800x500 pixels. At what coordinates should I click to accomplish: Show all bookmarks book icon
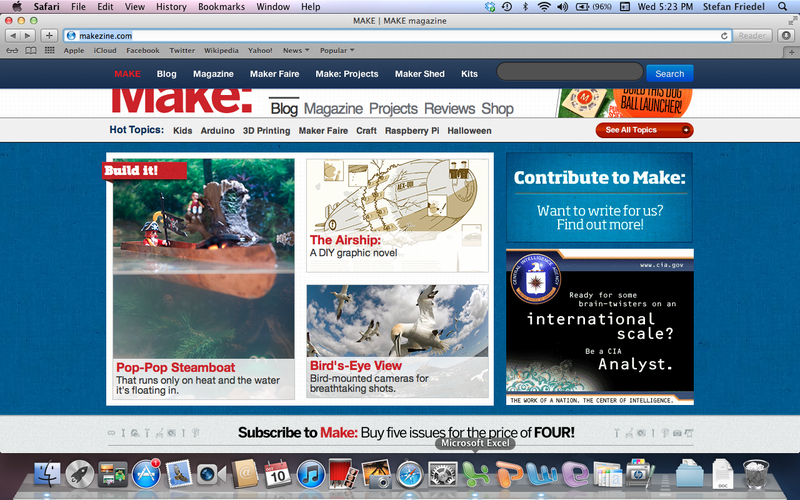point(31,51)
